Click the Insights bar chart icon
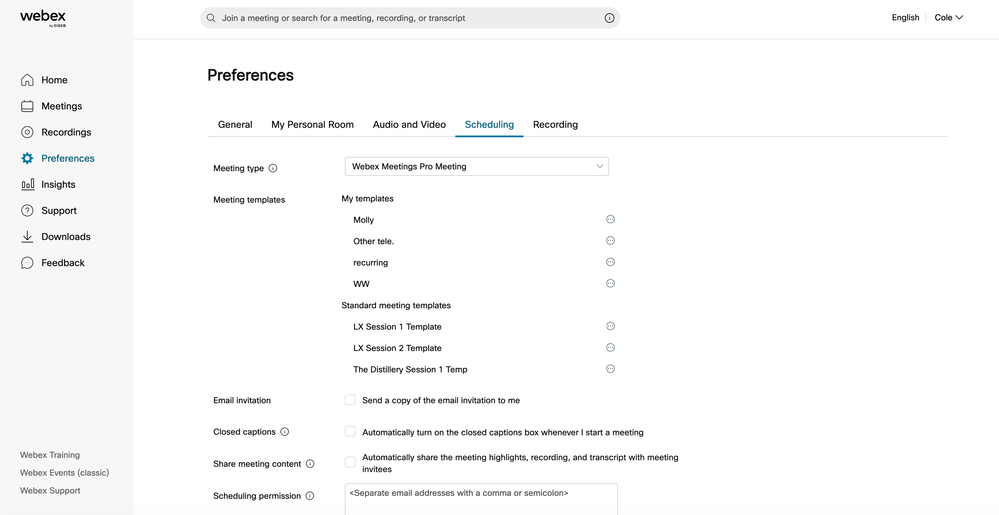Screen dimensions: 999x515 (27, 184)
